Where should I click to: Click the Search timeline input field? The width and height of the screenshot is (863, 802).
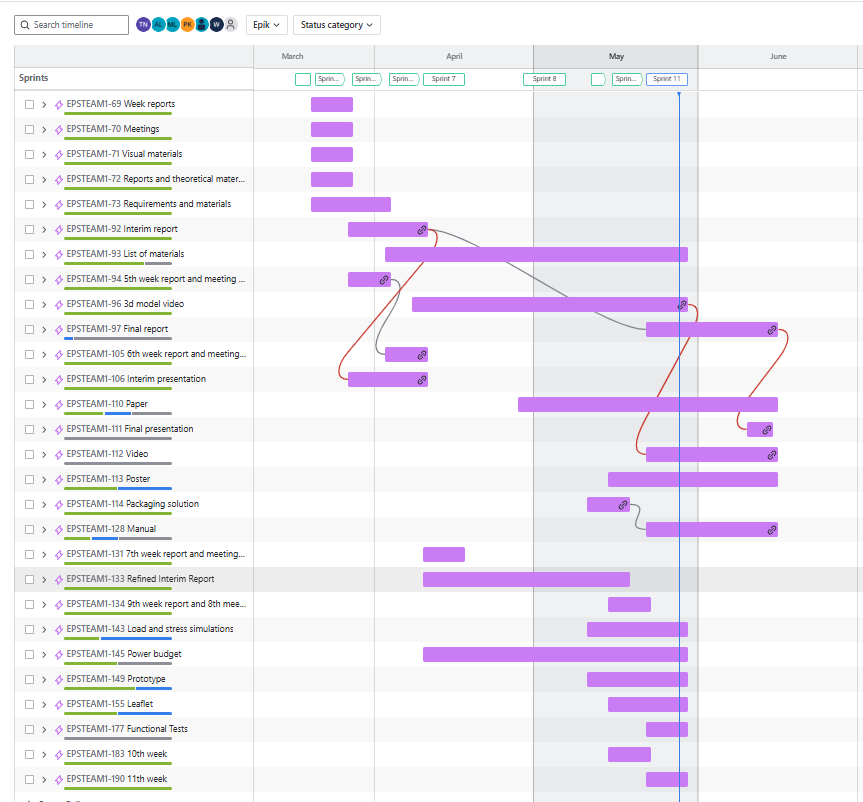[x=78, y=24]
